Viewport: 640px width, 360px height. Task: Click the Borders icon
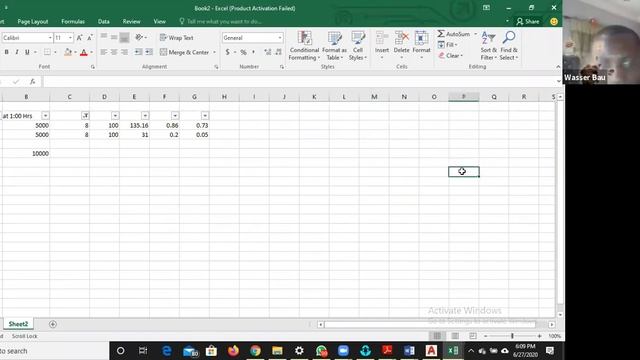pos(47,52)
